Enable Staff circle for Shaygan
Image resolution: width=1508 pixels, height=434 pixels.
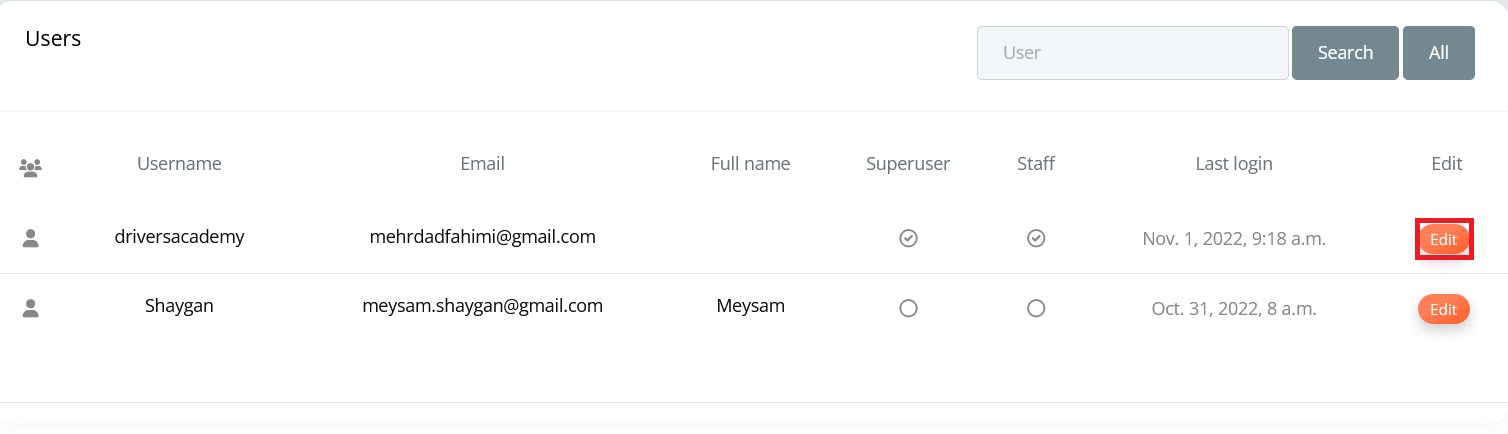[x=1036, y=308]
